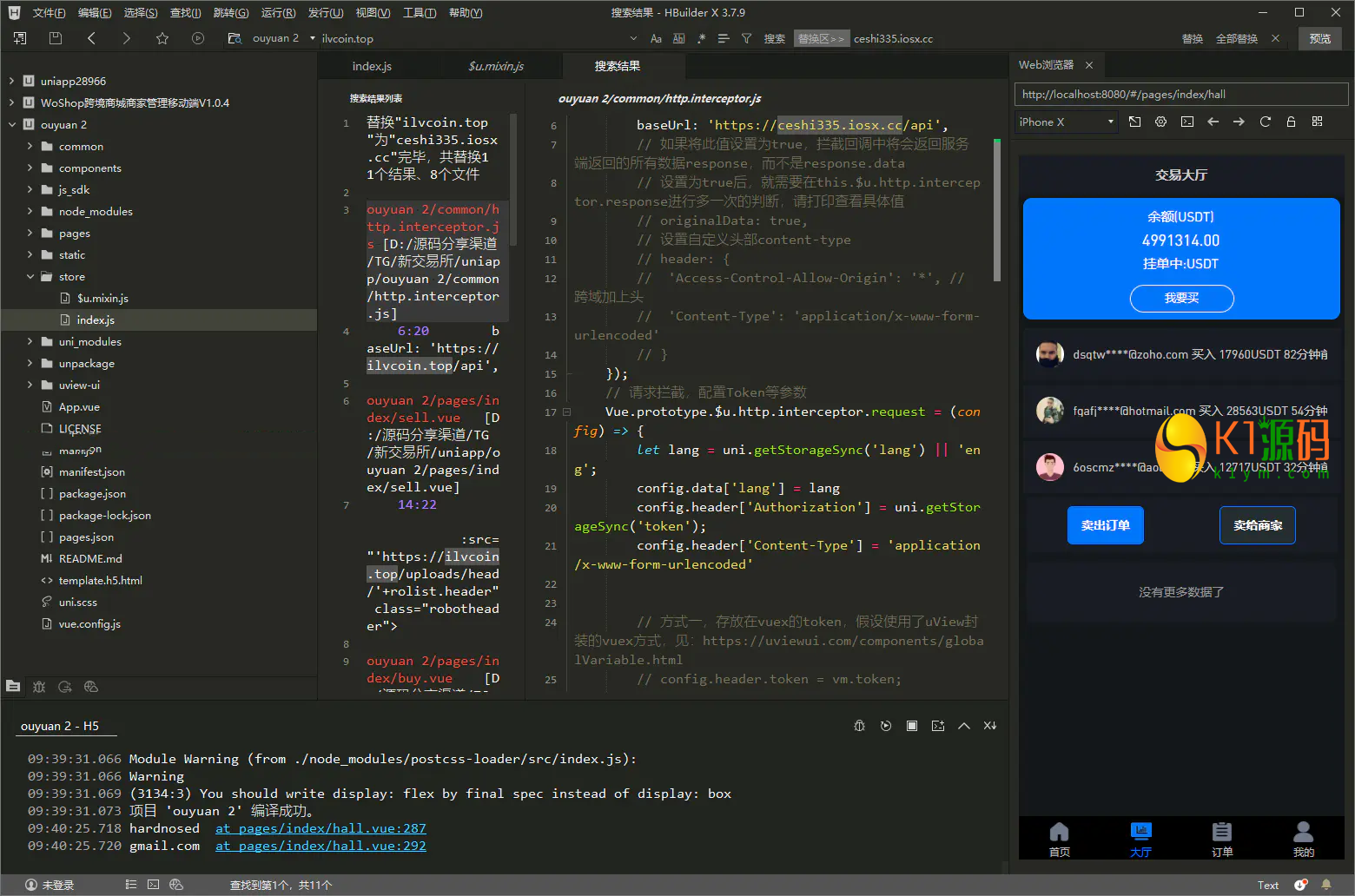Collapse the store folder

[30, 277]
